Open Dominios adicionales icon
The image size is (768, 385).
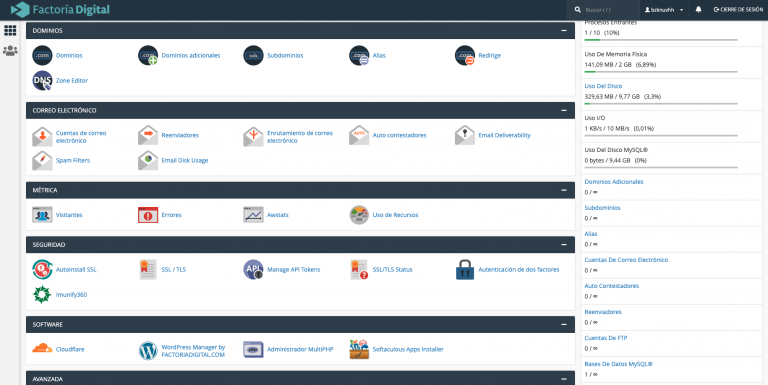tap(148, 55)
